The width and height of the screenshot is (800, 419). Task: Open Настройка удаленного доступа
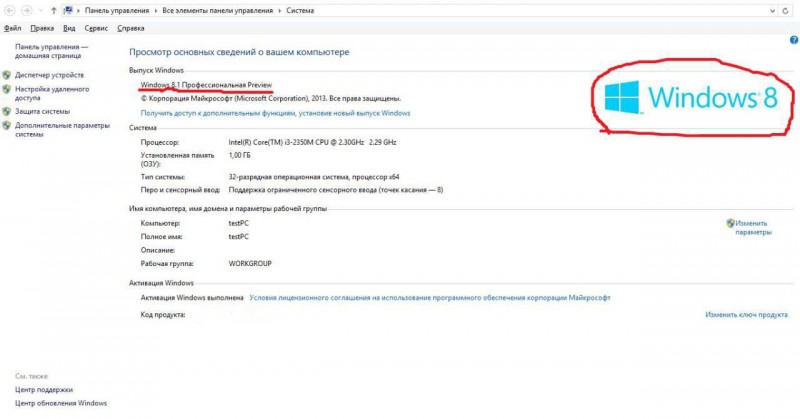(x=52, y=93)
